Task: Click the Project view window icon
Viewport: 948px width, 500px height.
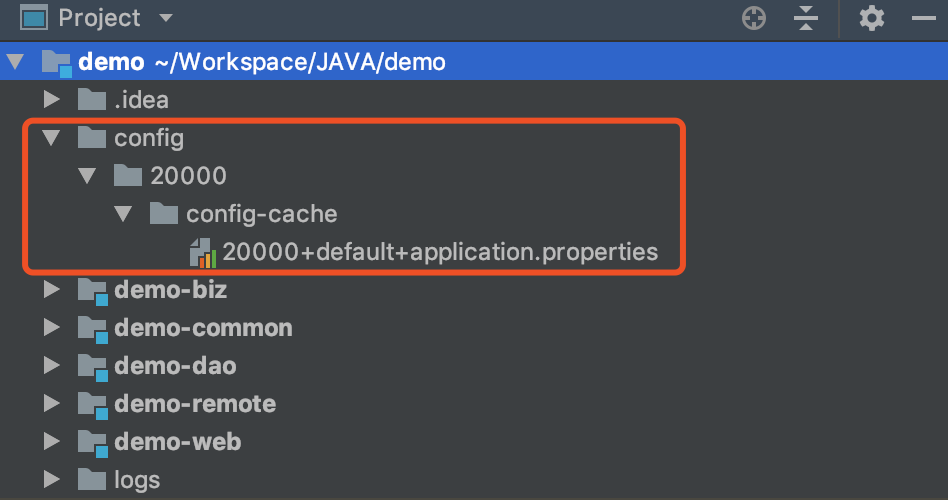Action: [33, 18]
